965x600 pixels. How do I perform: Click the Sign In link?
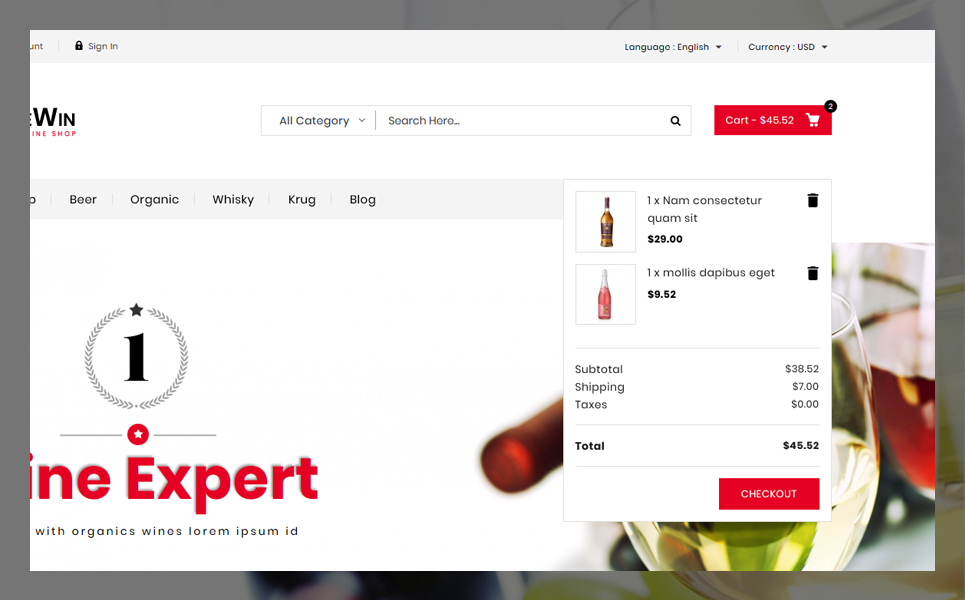pos(103,46)
